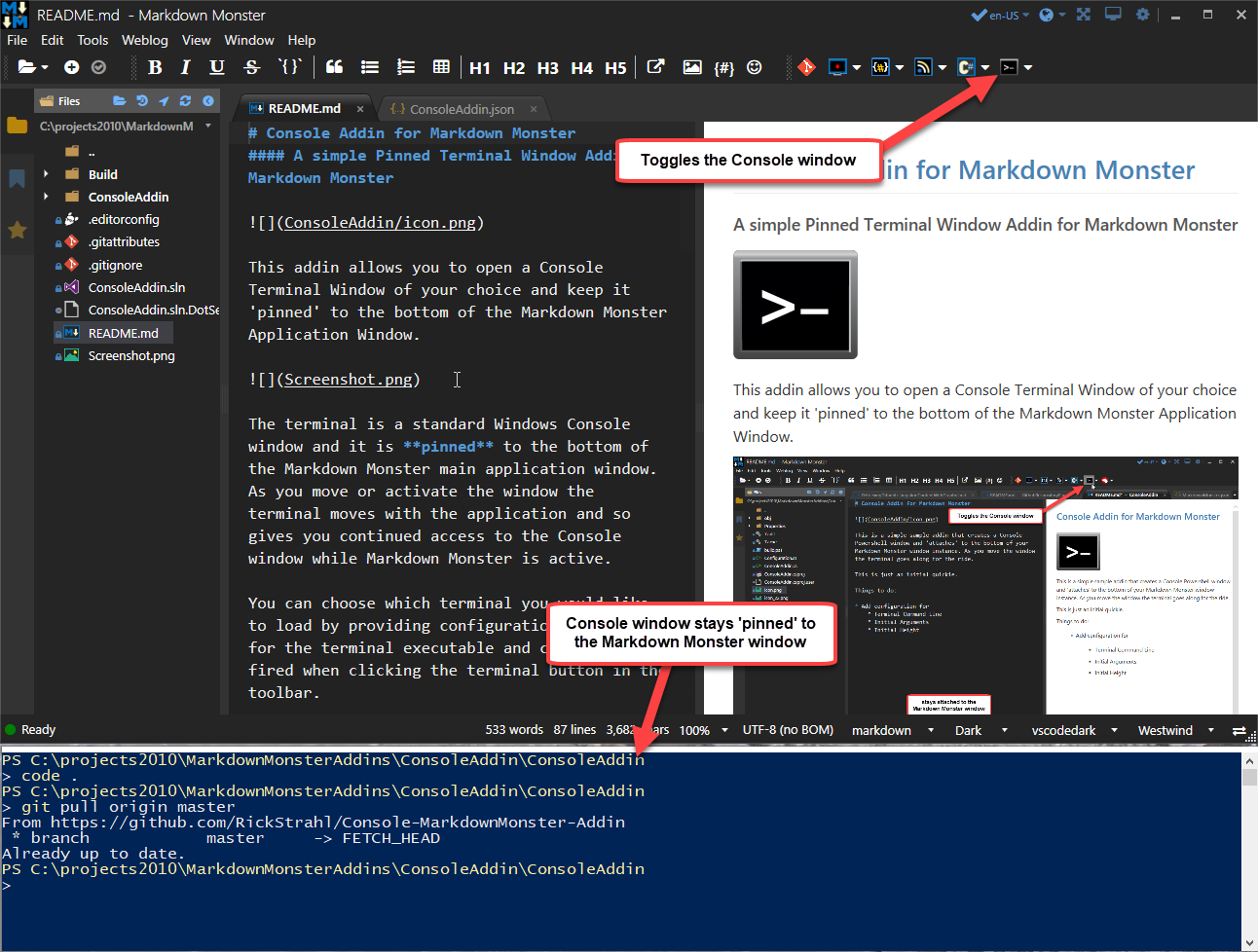Collapse Files sidebar with left arrow icon
Viewport: 1258px width, 952px height.
pos(207,100)
